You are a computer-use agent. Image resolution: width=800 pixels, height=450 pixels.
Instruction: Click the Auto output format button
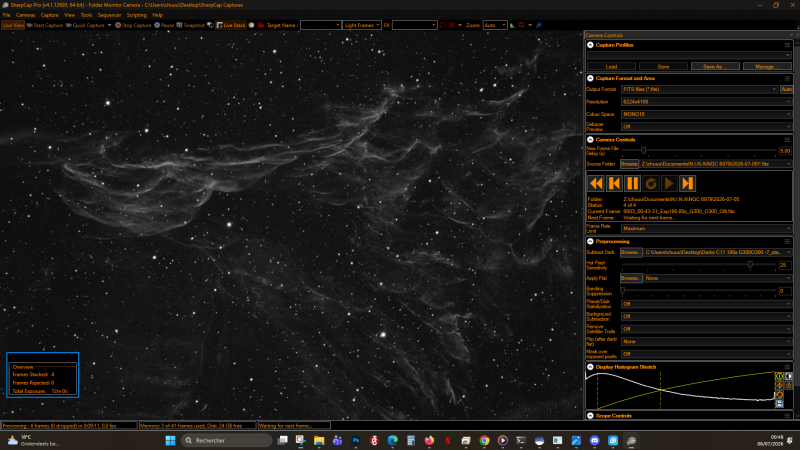click(786, 89)
